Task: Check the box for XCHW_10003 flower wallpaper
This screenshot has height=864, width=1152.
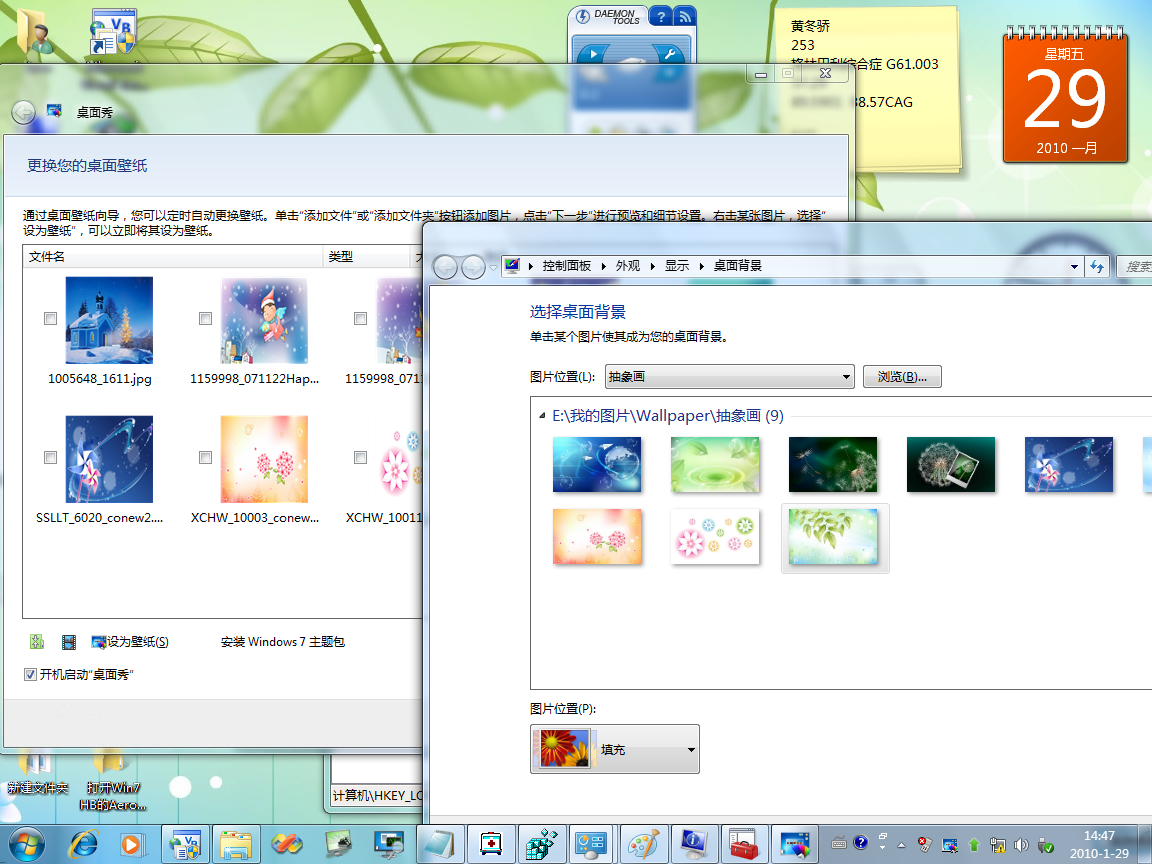Action: (206, 458)
